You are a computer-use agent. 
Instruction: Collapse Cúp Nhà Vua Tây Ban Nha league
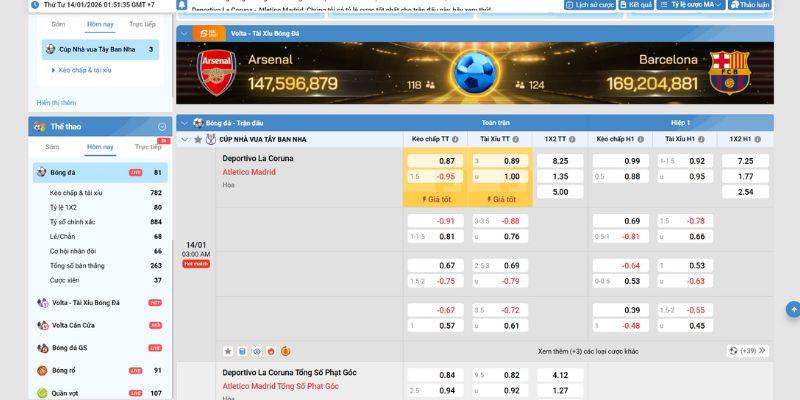[185, 139]
